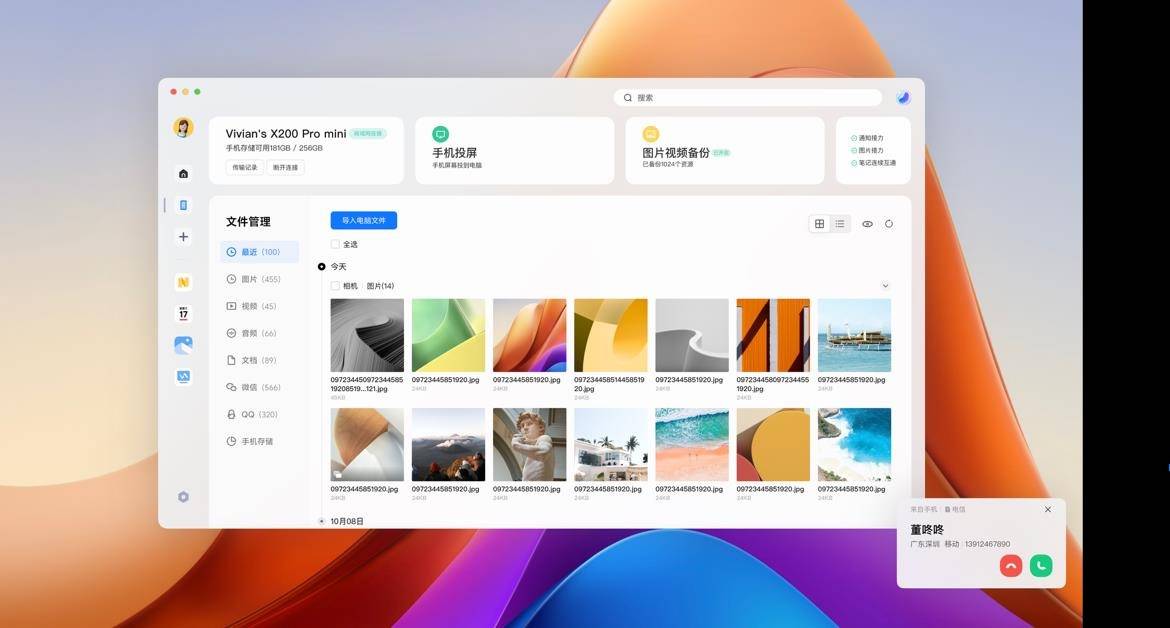1170x628 pixels.
Task: Open the sea boat photo thumbnail
Action: point(854,336)
